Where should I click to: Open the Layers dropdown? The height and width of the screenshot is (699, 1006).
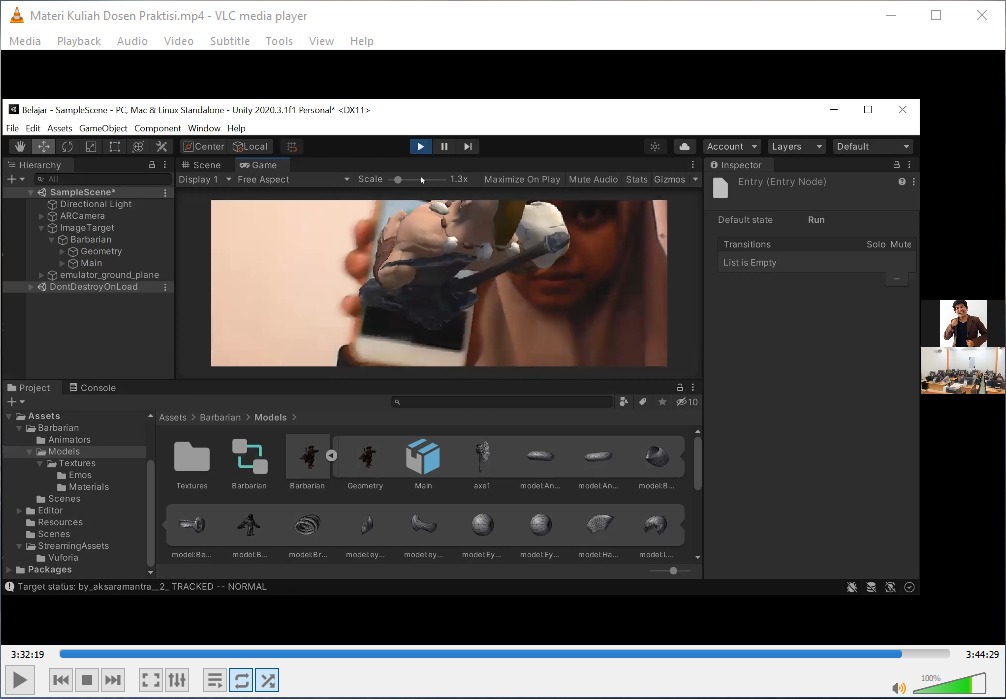coord(796,146)
